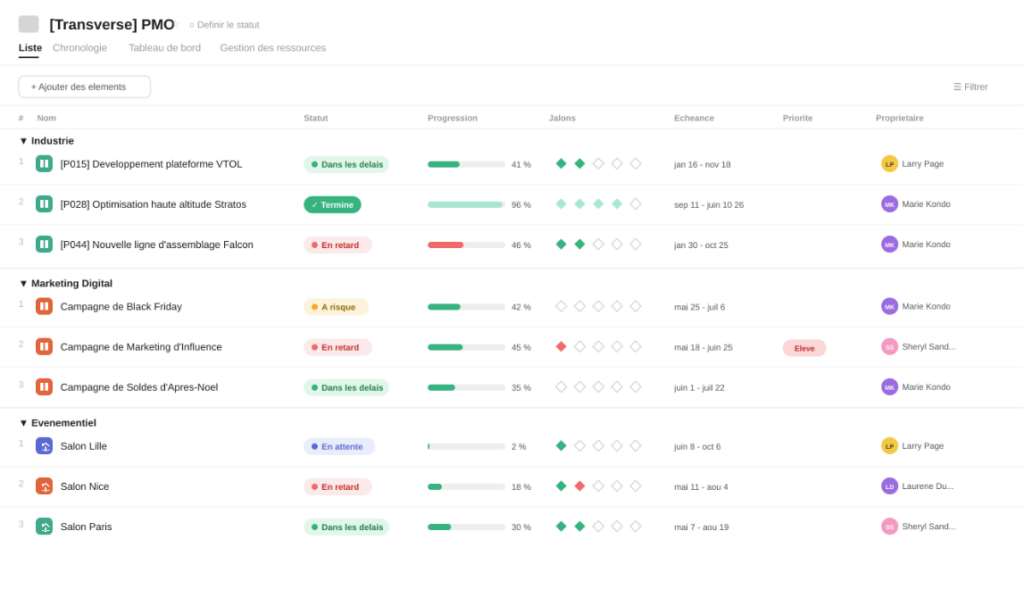Viewport: 1024px width, 589px height.
Task: Click the 'sep 11 - juin 10 26' date
Action: (709, 205)
